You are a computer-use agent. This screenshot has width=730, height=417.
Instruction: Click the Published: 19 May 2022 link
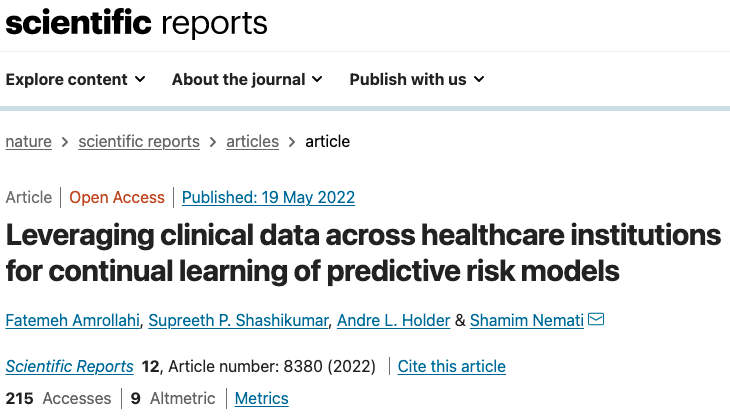click(268, 197)
